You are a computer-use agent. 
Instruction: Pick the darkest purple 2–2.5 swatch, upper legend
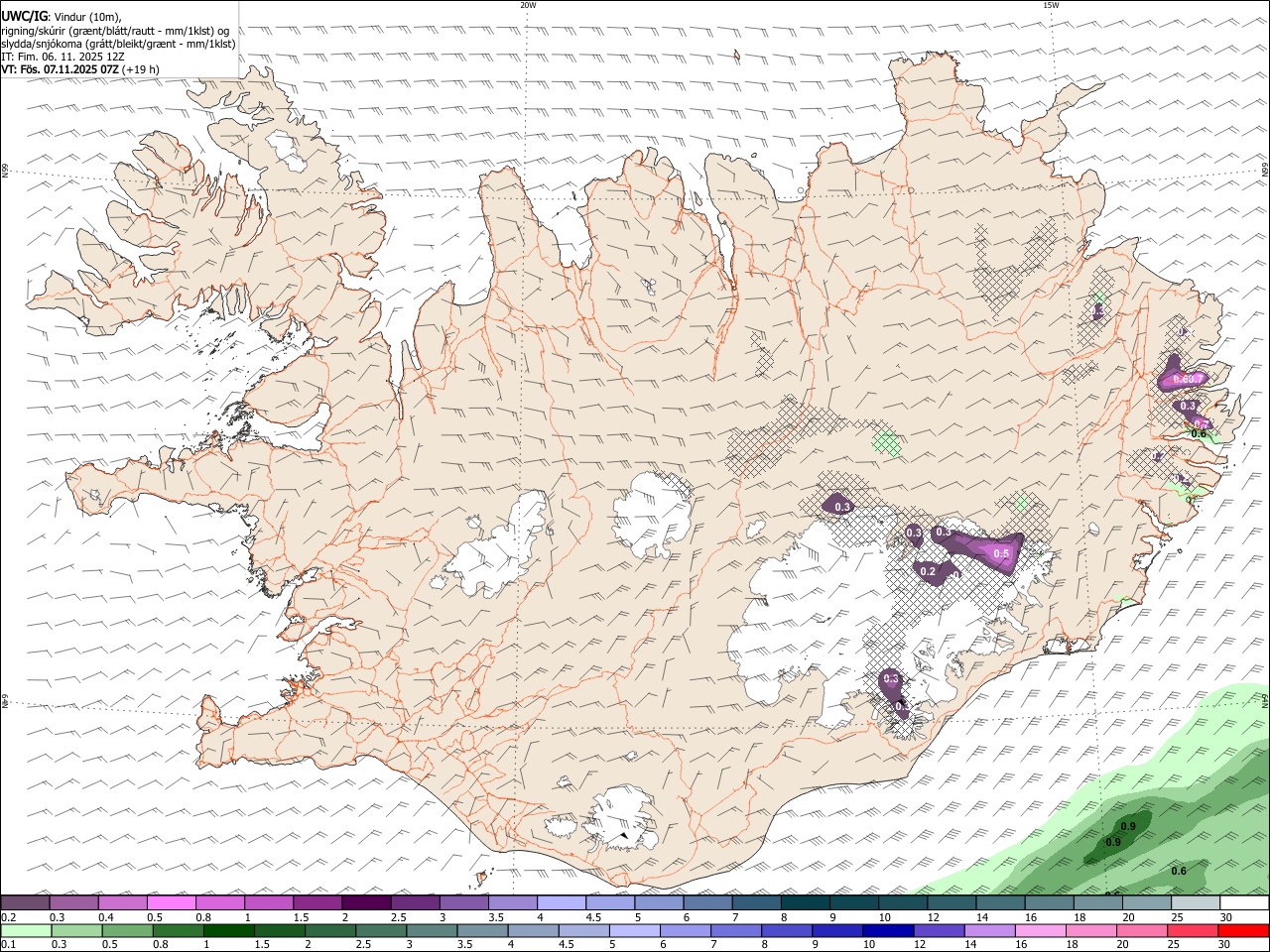pyautogui.click(x=366, y=903)
